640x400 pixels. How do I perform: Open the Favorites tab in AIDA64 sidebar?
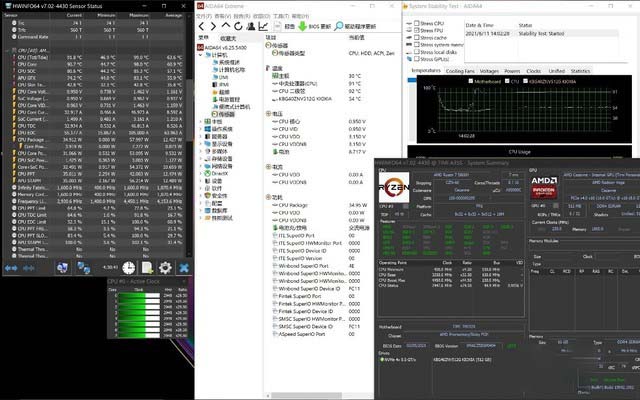pos(228,38)
